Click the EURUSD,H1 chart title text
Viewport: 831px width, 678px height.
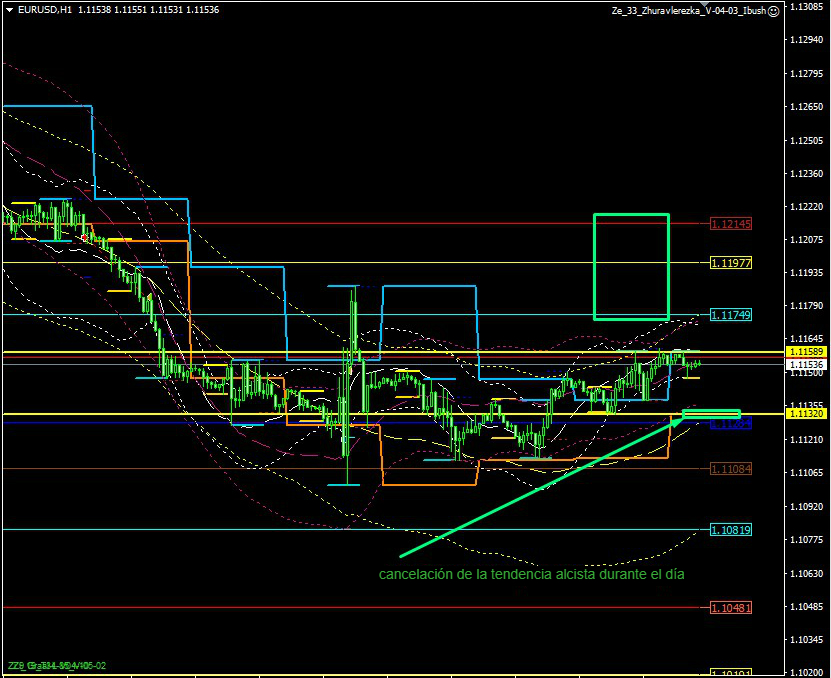(x=45, y=9)
